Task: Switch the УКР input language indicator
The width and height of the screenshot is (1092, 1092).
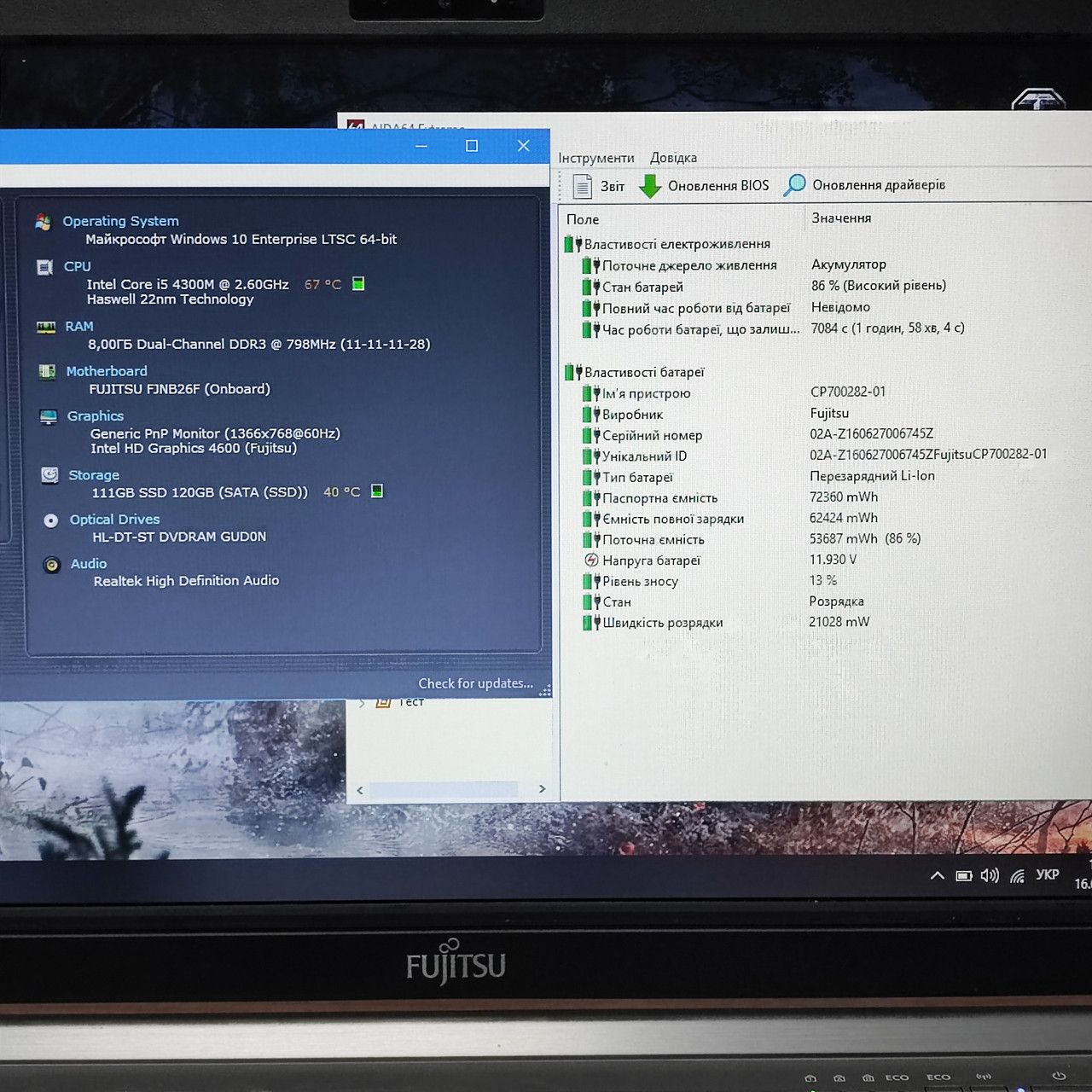Action: [1047, 875]
